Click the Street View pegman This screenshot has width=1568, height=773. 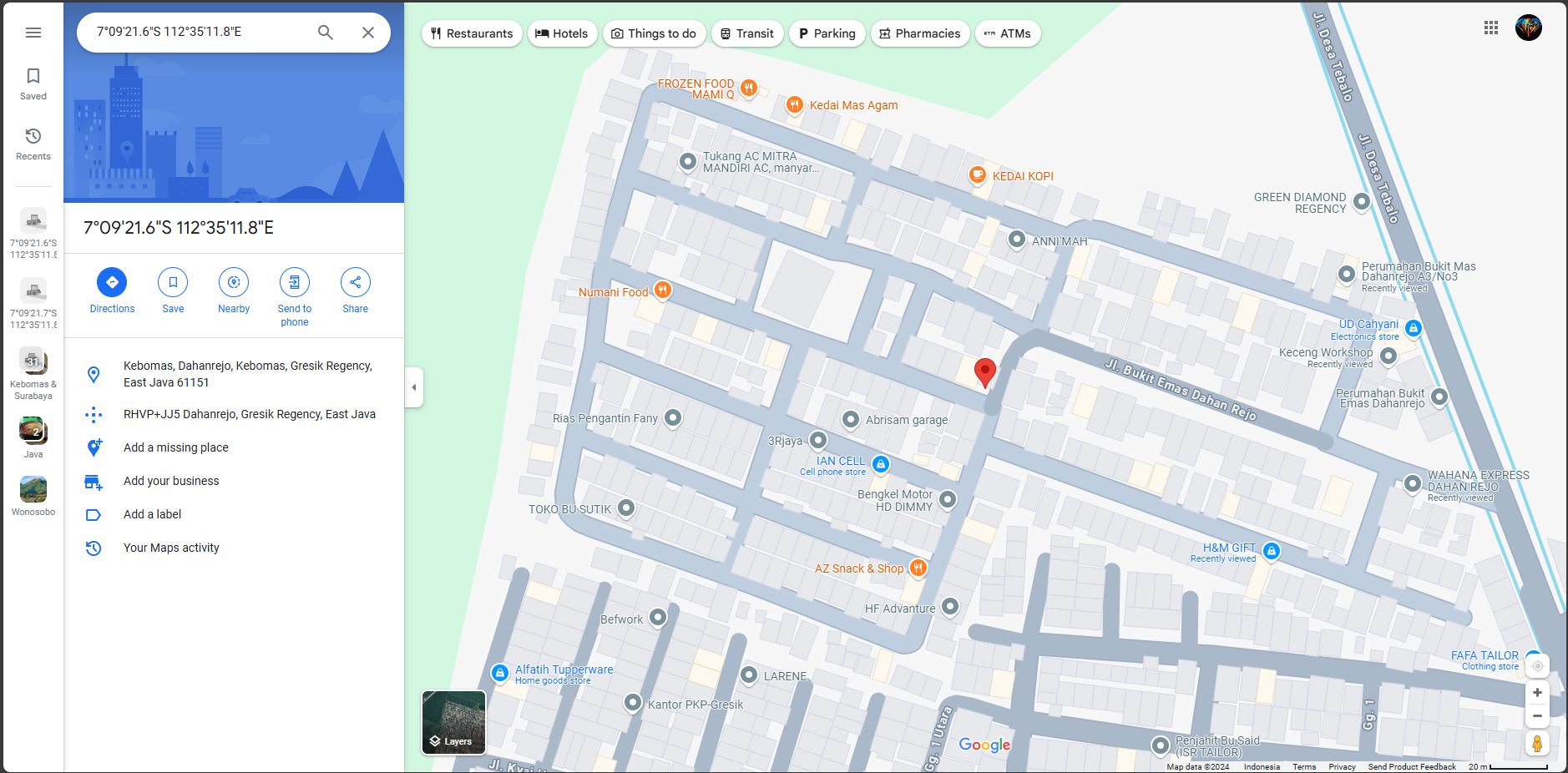(1537, 743)
